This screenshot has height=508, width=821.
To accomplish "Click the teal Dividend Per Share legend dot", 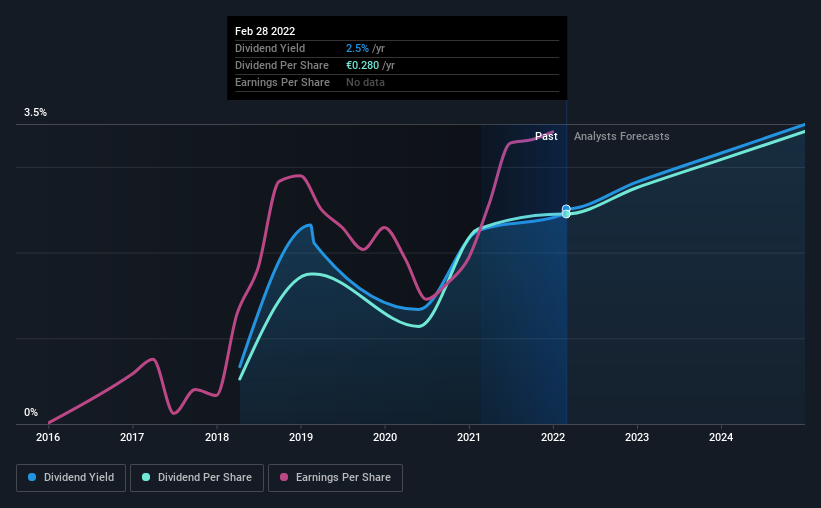I will pyautogui.click(x=146, y=477).
